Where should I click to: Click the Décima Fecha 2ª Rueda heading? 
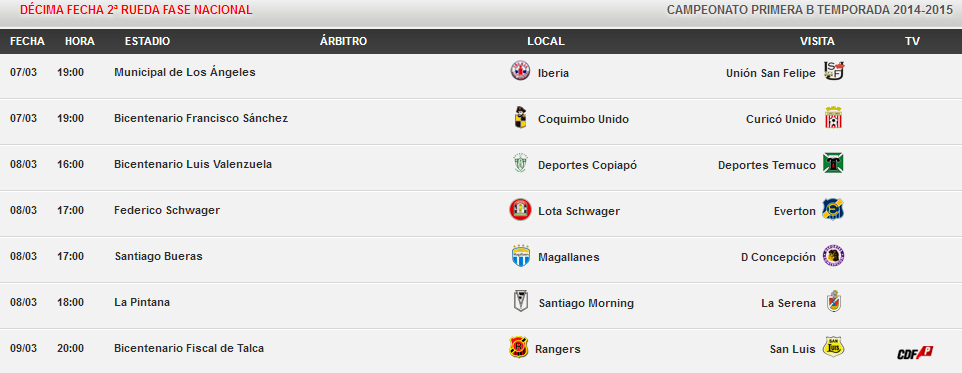tap(136, 10)
